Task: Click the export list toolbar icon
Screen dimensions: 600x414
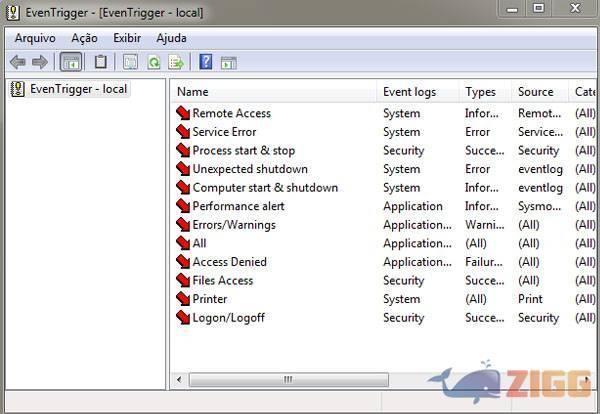Action: (x=176, y=62)
